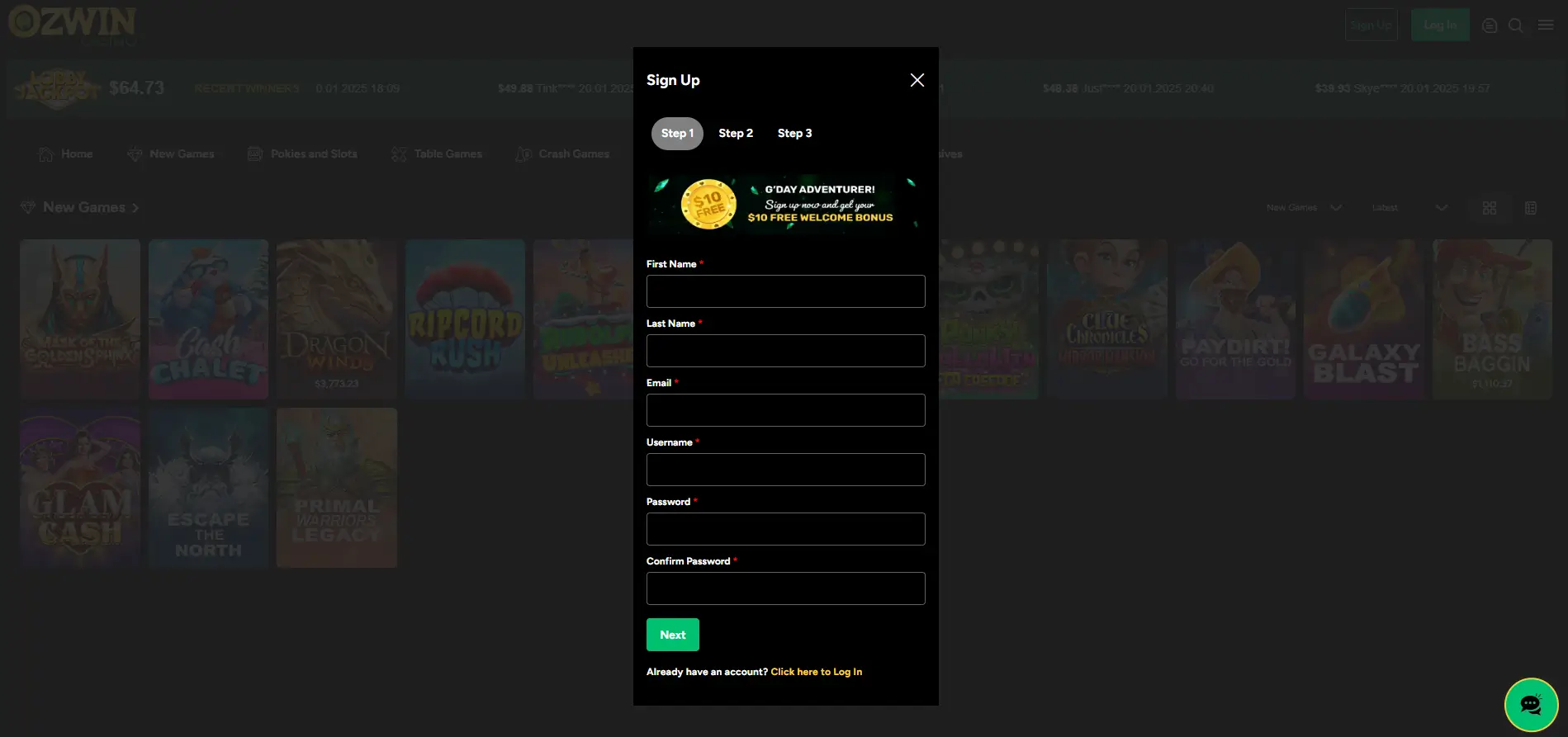Open the search magnifier icon
Viewport: 1568px width, 737px height.
click(x=1516, y=26)
